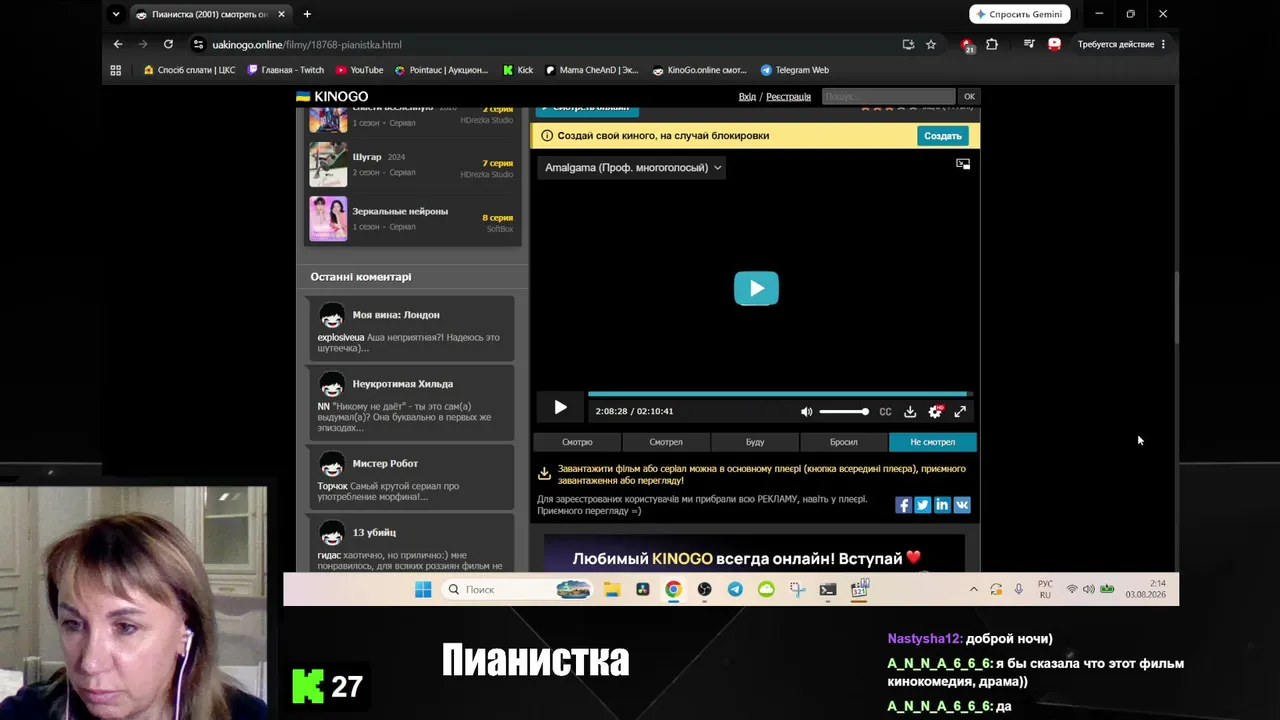Open the '13 убийц' comment title
Image resolution: width=1280 pixels, height=720 pixels.
pos(374,533)
